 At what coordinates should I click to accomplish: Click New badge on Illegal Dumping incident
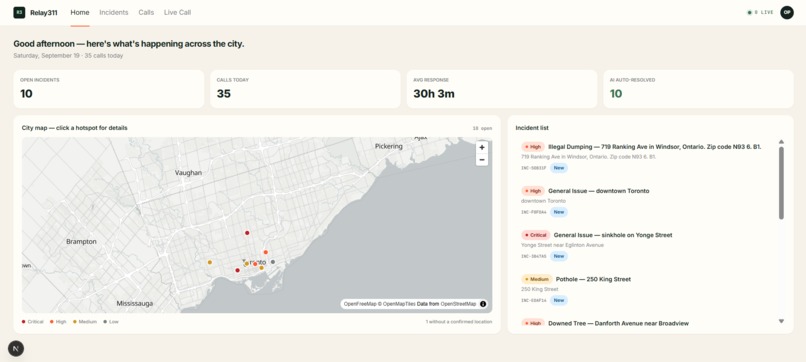pyautogui.click(x=559, y=168)
